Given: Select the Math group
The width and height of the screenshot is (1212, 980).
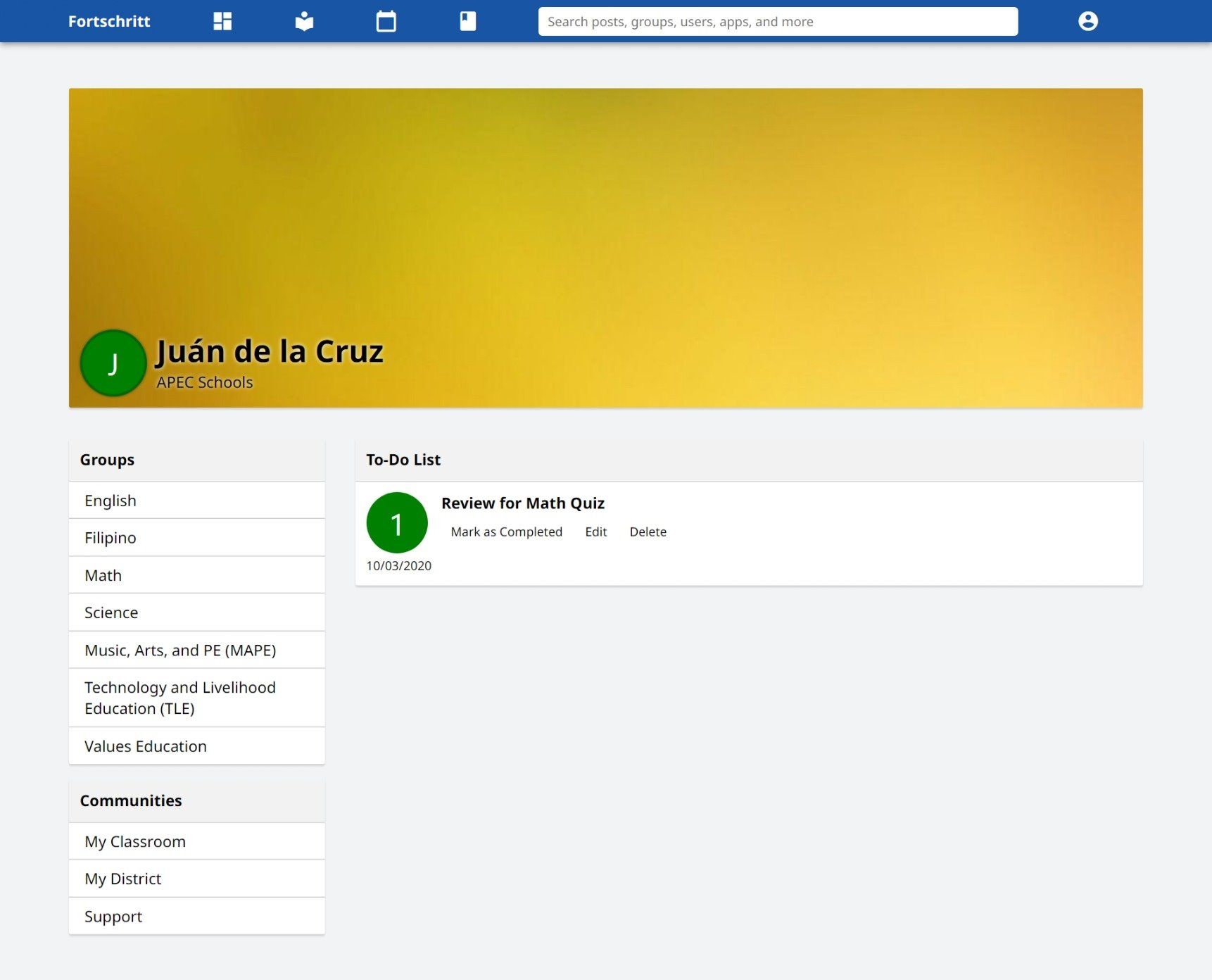Looking at the screenshot, I should [103, 575].
